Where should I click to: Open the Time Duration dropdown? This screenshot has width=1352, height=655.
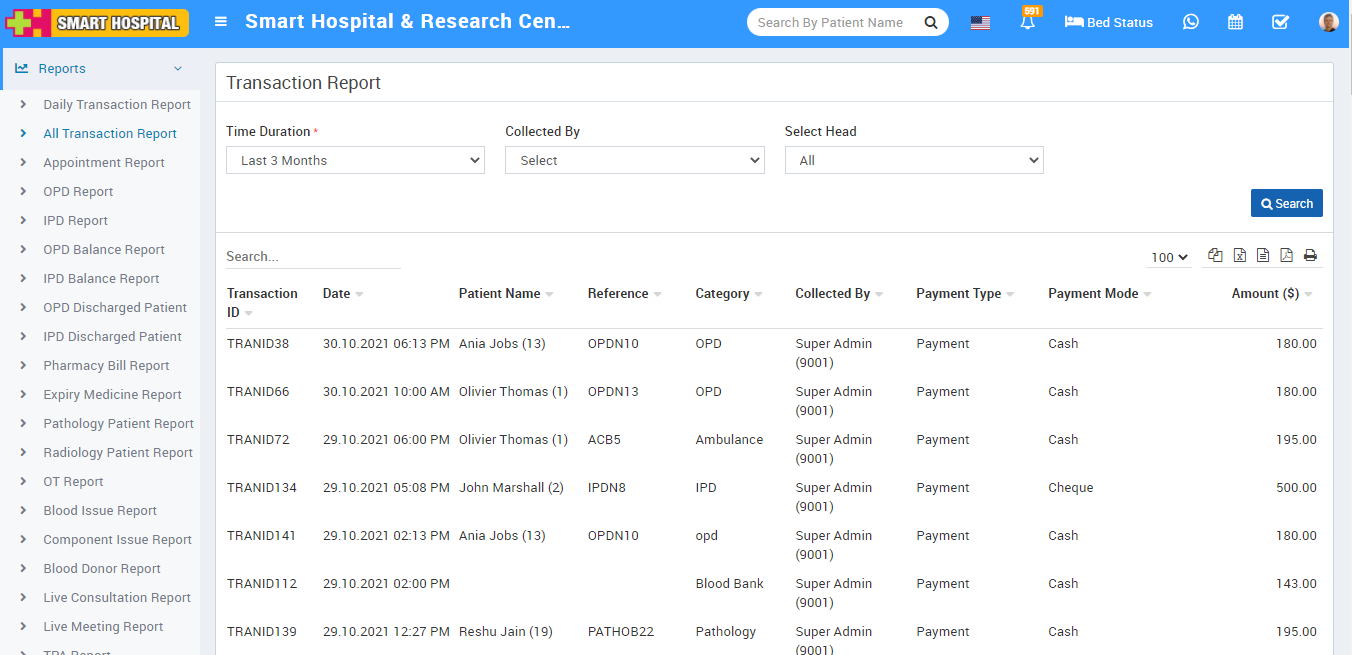tap(355, 159)
